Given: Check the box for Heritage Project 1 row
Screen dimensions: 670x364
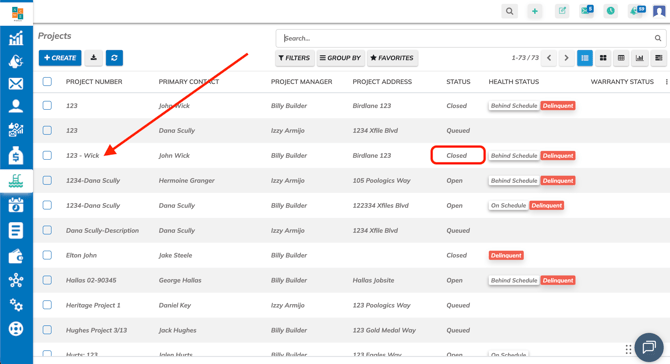Looking at the screenshot, I should 47,305.
